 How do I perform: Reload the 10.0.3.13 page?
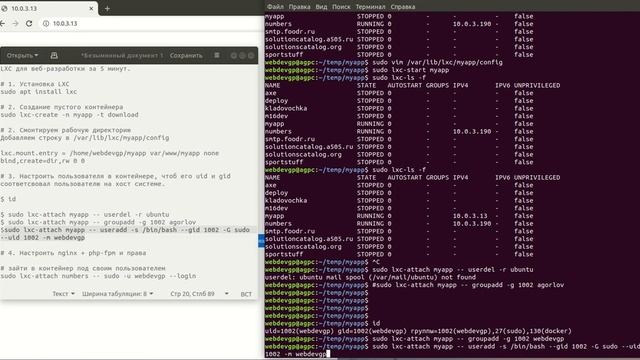click(x=29, y=23)
